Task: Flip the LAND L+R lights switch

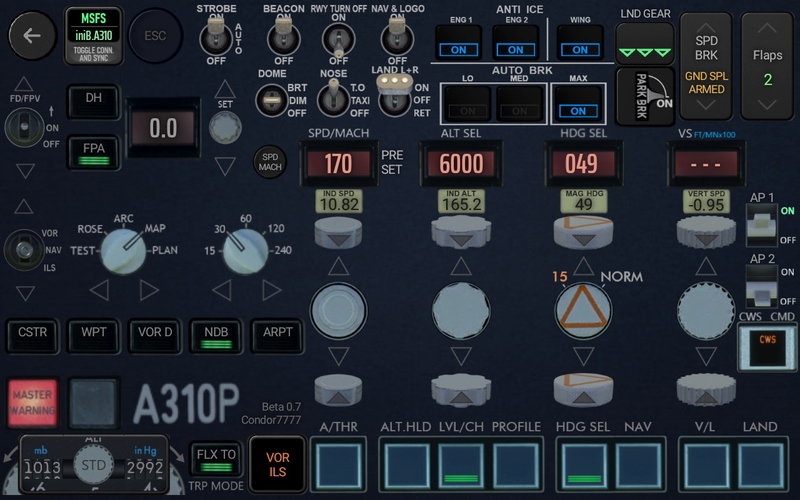Action: coord(393,95)
